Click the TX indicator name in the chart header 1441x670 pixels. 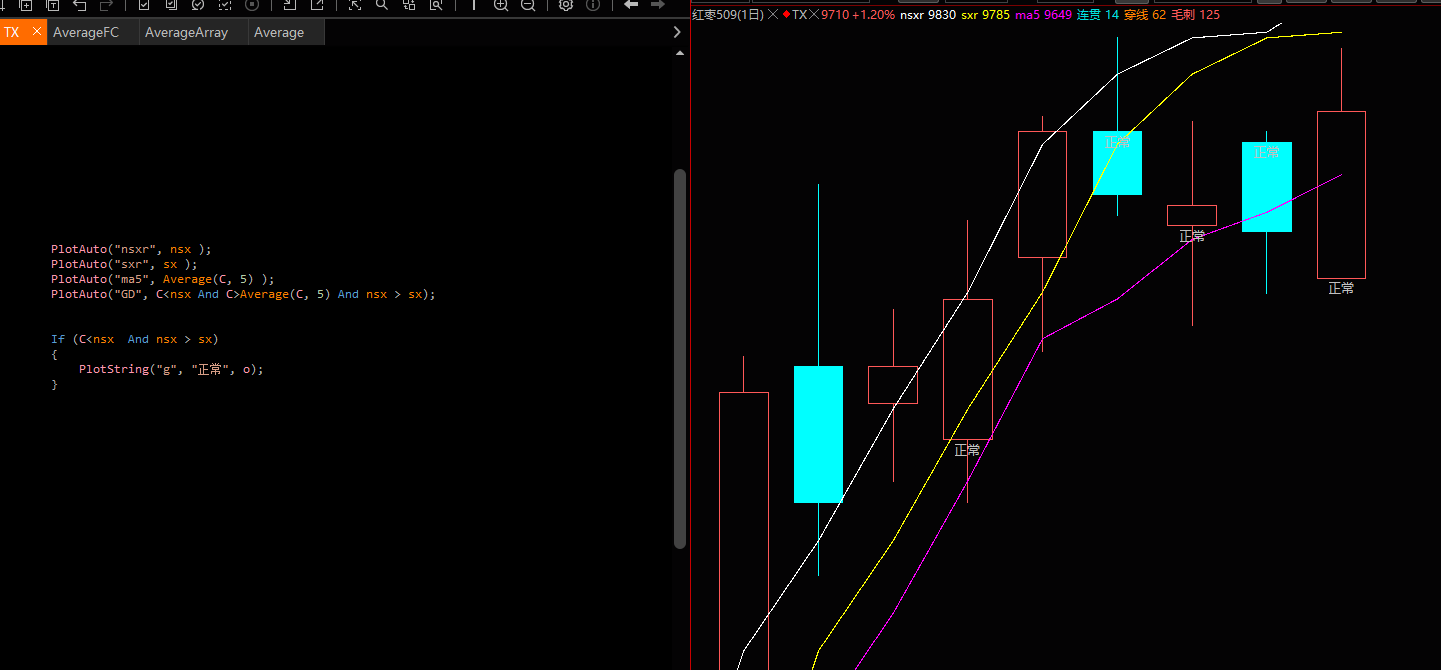tap(799, 15)
